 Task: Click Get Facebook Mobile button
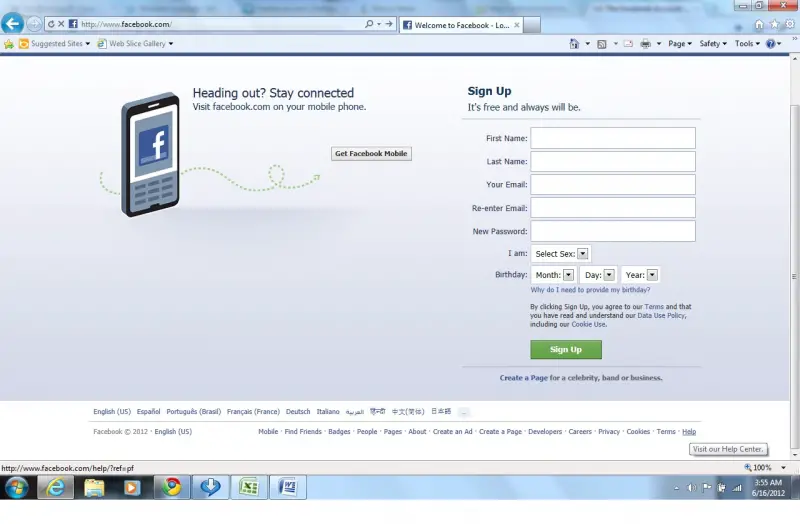371,154
